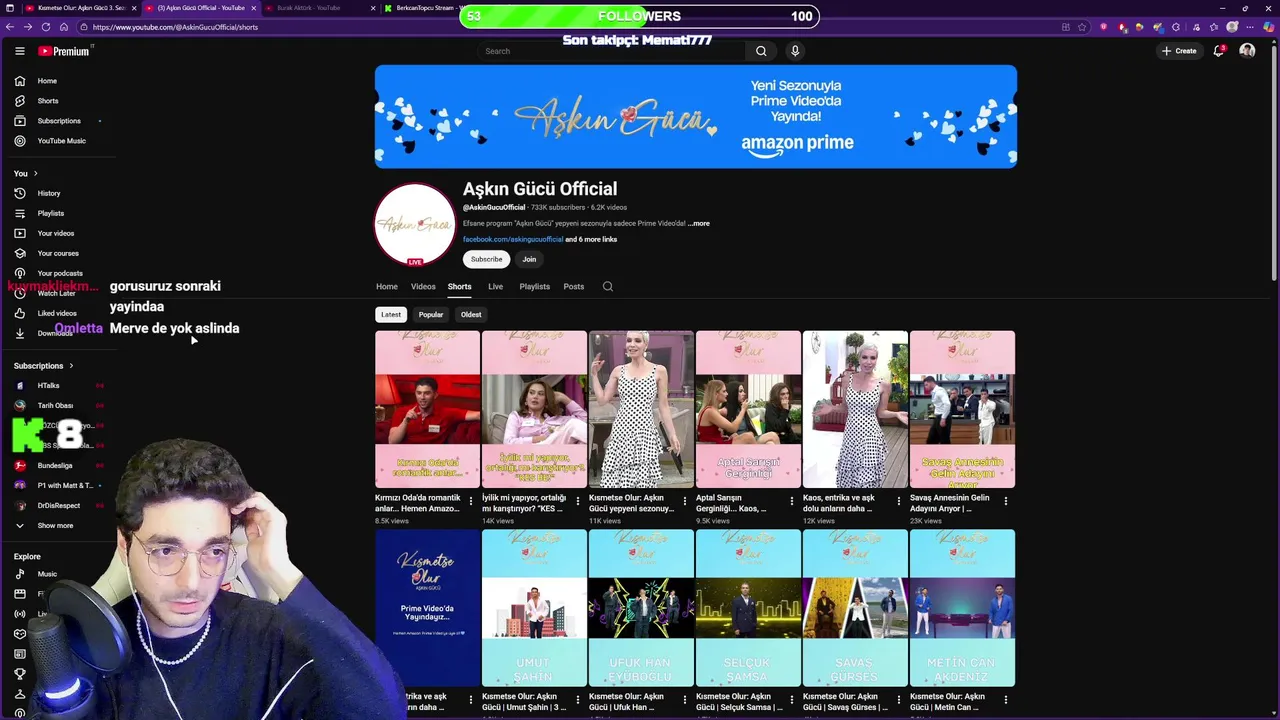Open the notifications bell
The height and width of the screenshot is (720, 1280).
pos(1219,51)
